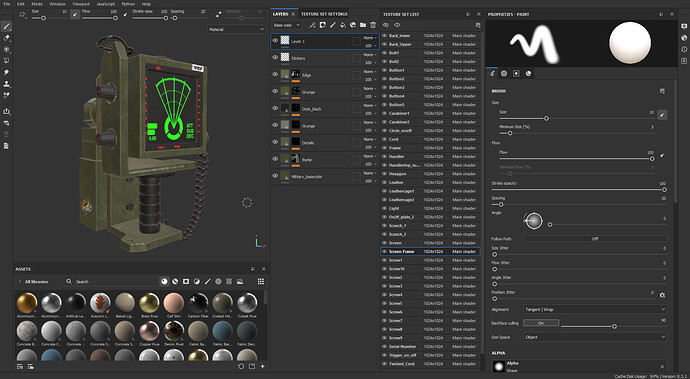This screenshot has width=690, height=379.
Task: Click the Follow Path Off button
Action: click(595, 239)
